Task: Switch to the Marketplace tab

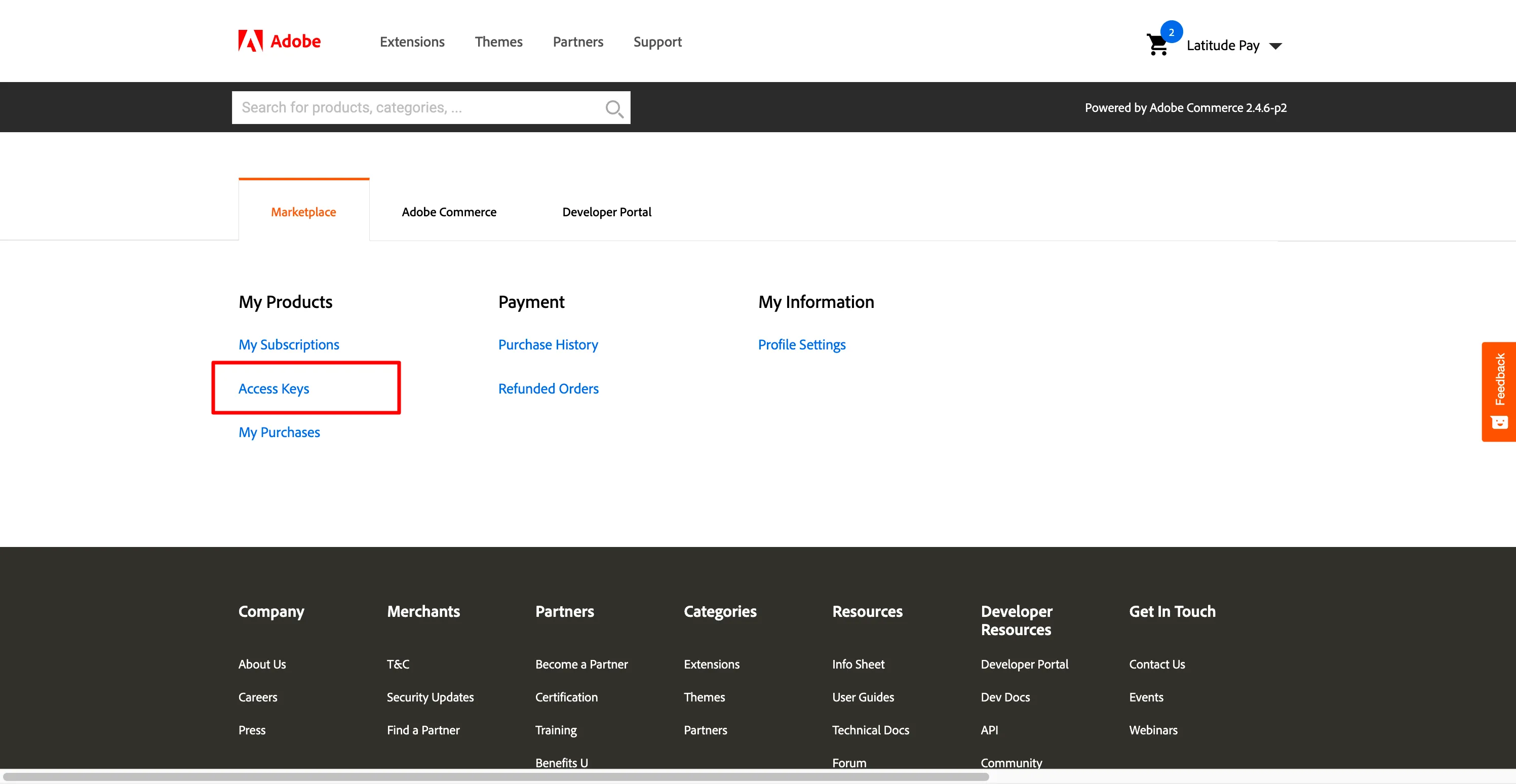Action: coord(304,212)
